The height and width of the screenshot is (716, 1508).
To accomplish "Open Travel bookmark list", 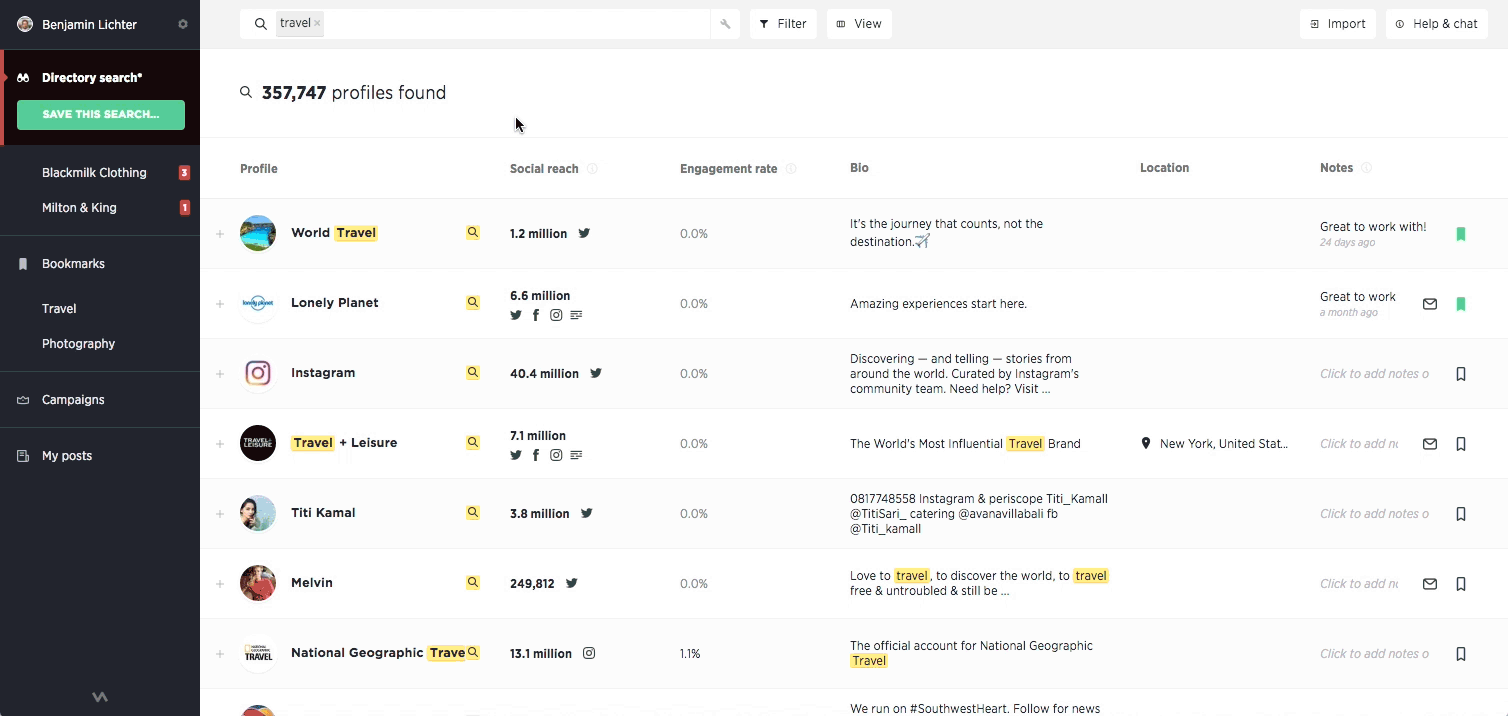I will (59, 309).
